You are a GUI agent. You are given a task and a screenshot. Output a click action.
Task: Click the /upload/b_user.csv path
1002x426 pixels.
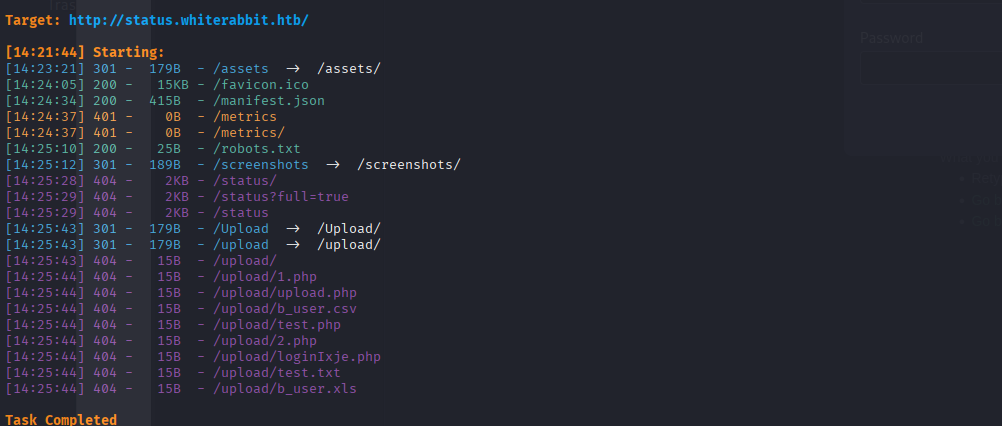click(x=284, y=308)
